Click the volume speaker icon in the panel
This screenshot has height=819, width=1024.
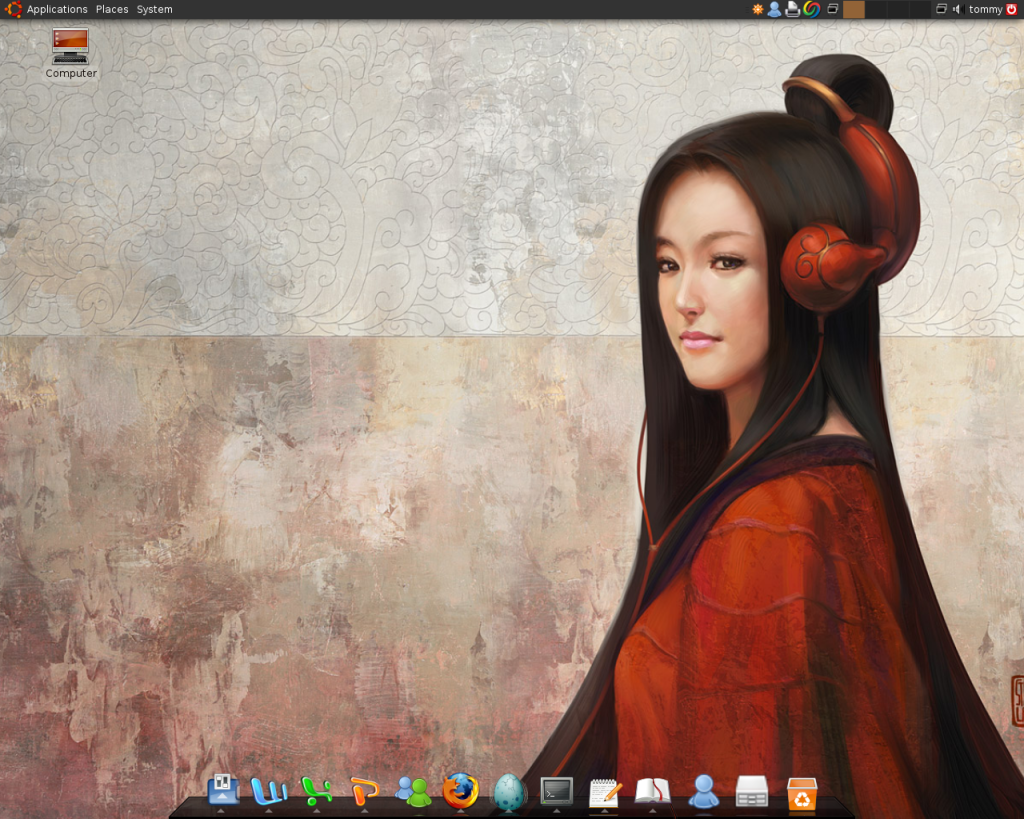pos(957,9)
